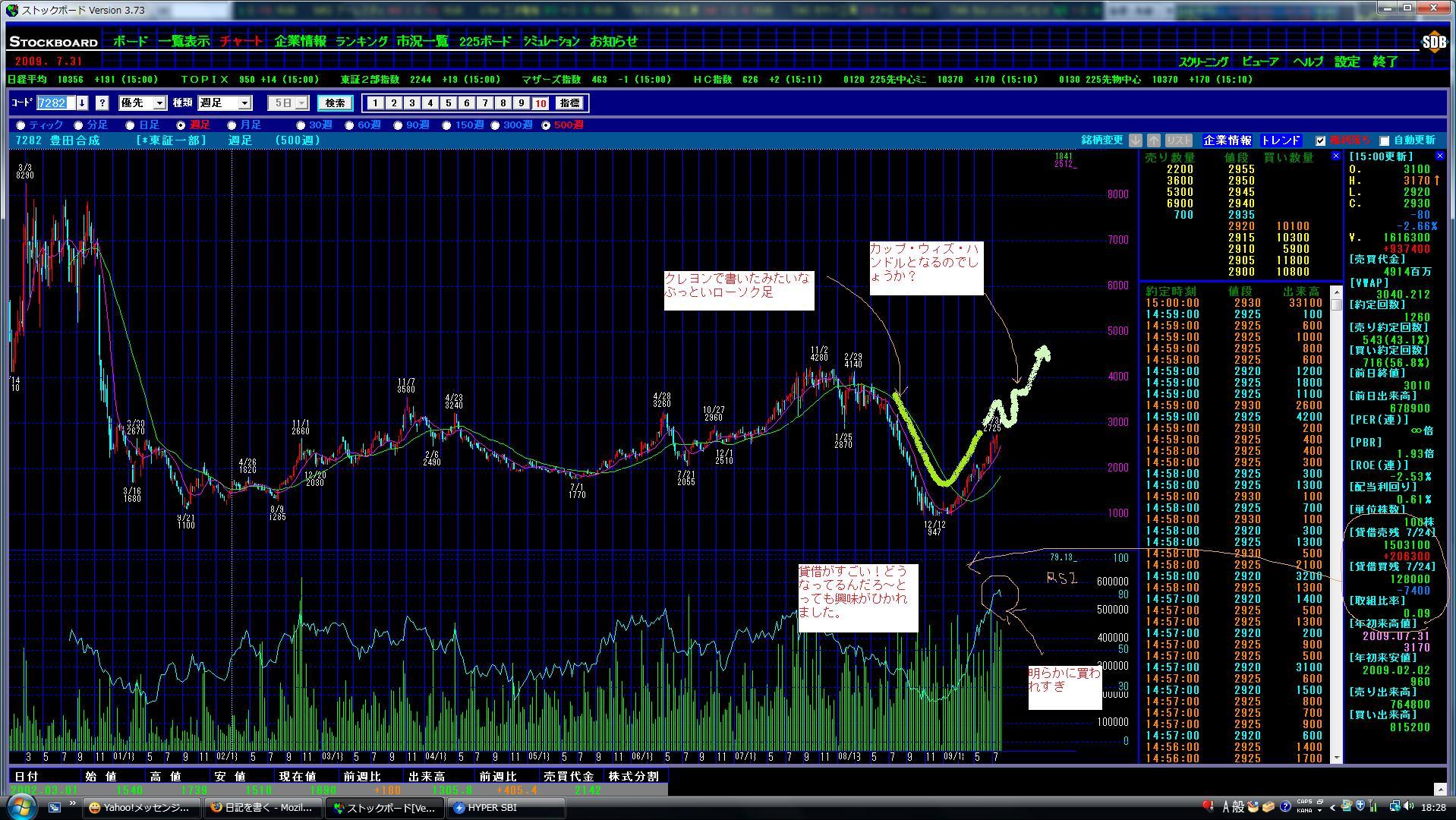Viewport: 1456px width, 820px height.
Task: Click the SDB logo icon
Action: coord(1433,43)
